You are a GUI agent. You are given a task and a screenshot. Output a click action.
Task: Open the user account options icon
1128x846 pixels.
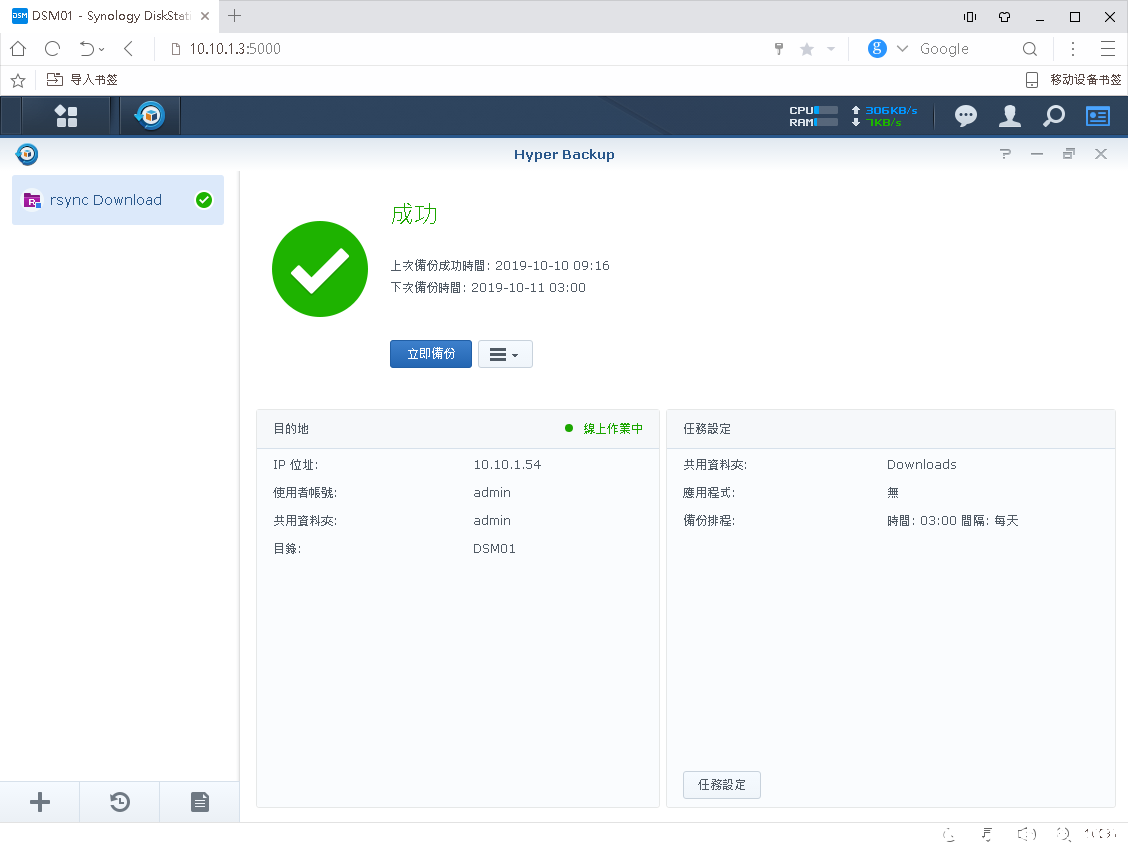[x=1010, y=116]
